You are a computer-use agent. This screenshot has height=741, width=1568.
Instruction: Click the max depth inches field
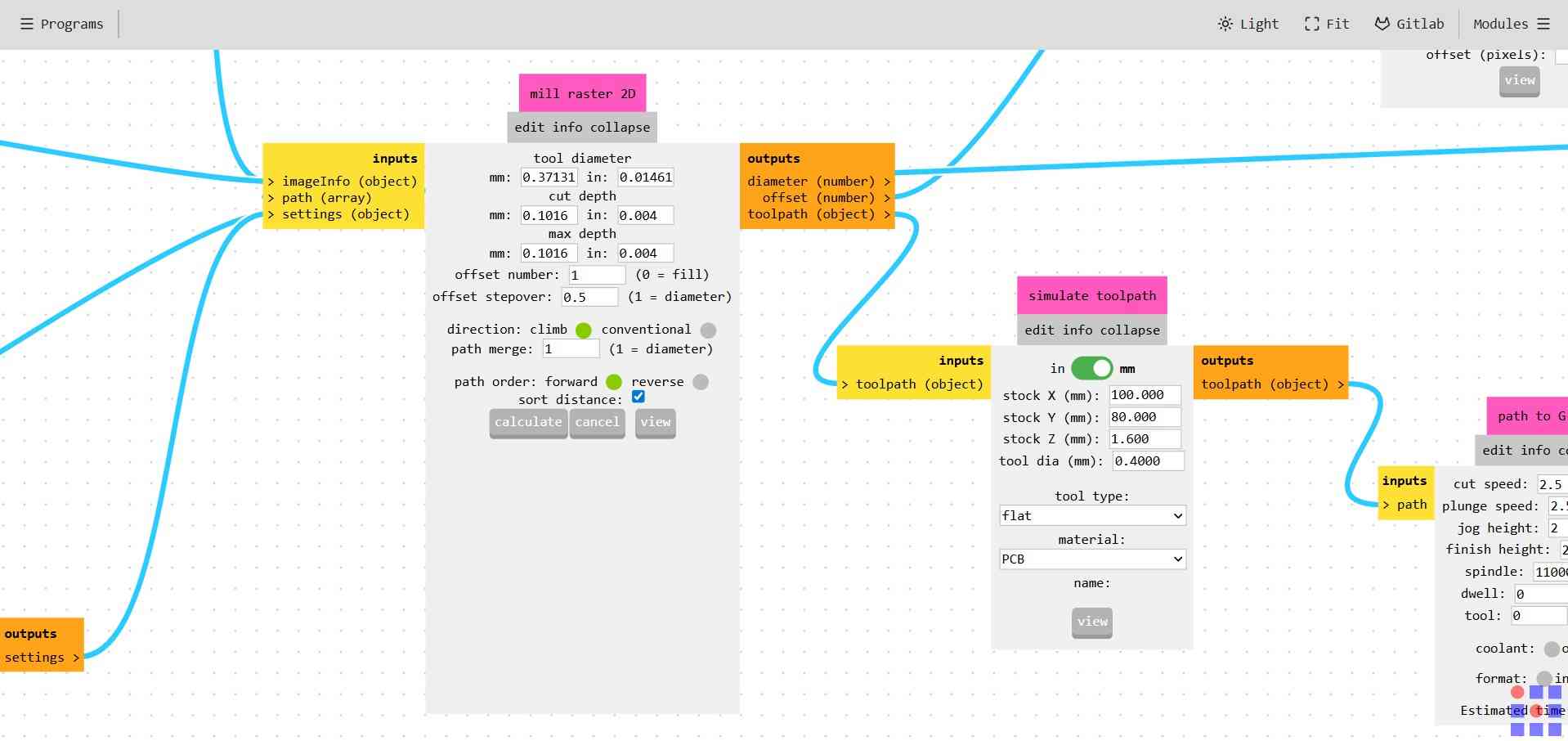pyautogui.click(x=646, y=253)
